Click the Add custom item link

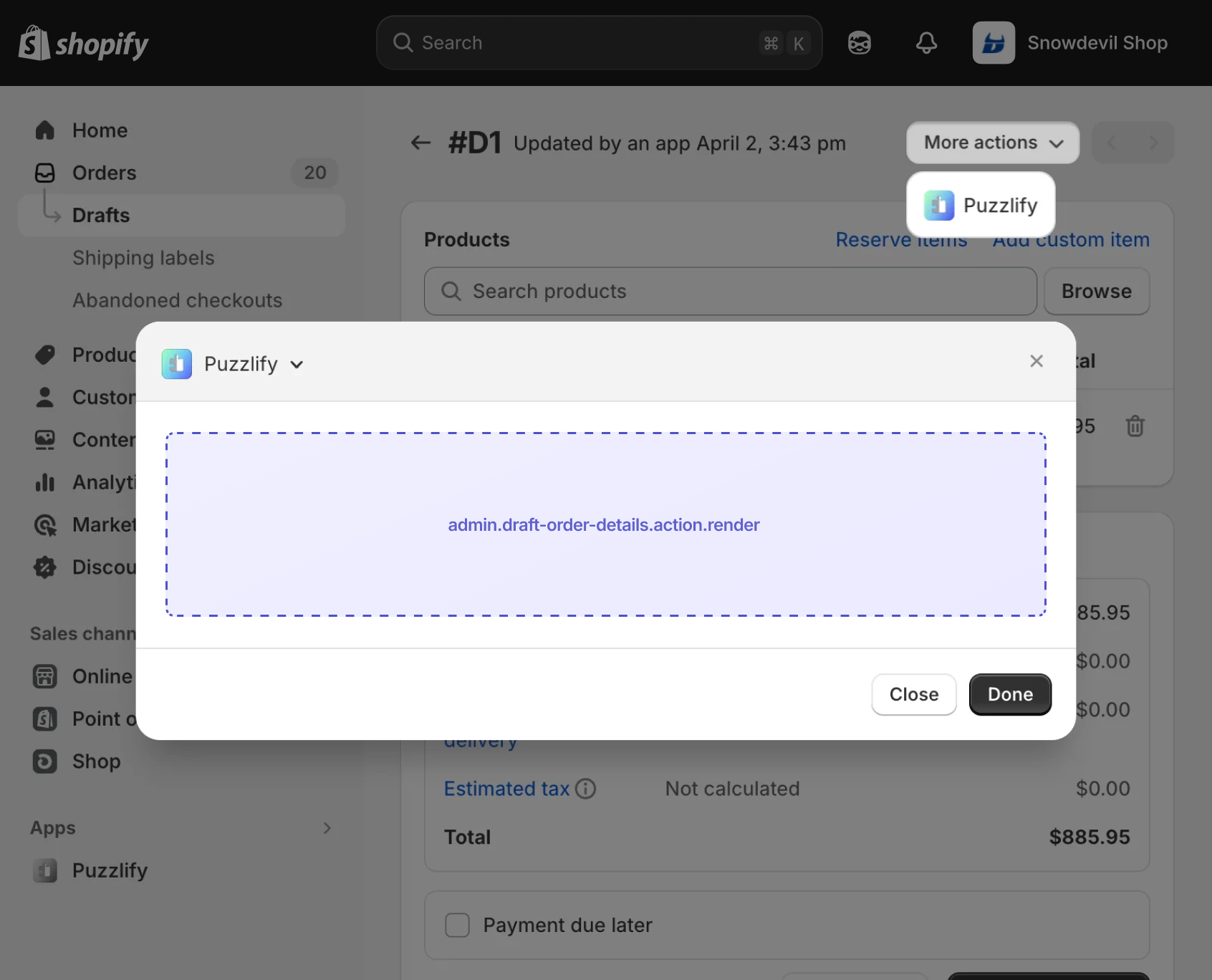click(x=1071, y=239)
